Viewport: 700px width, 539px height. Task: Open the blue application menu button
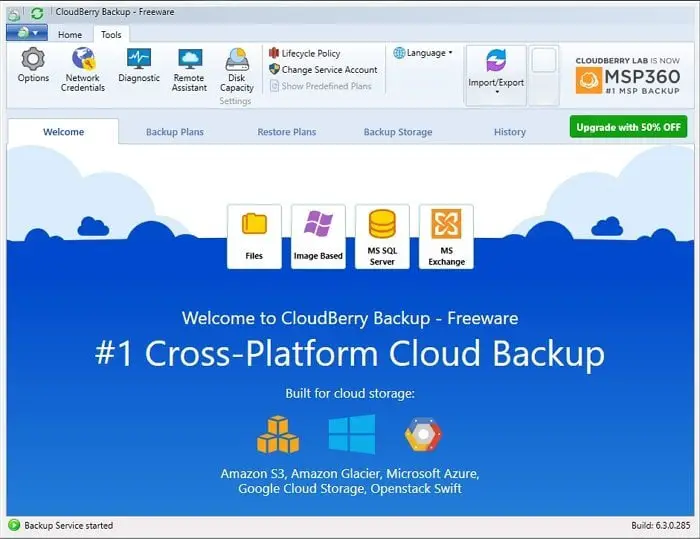point(27,33)
